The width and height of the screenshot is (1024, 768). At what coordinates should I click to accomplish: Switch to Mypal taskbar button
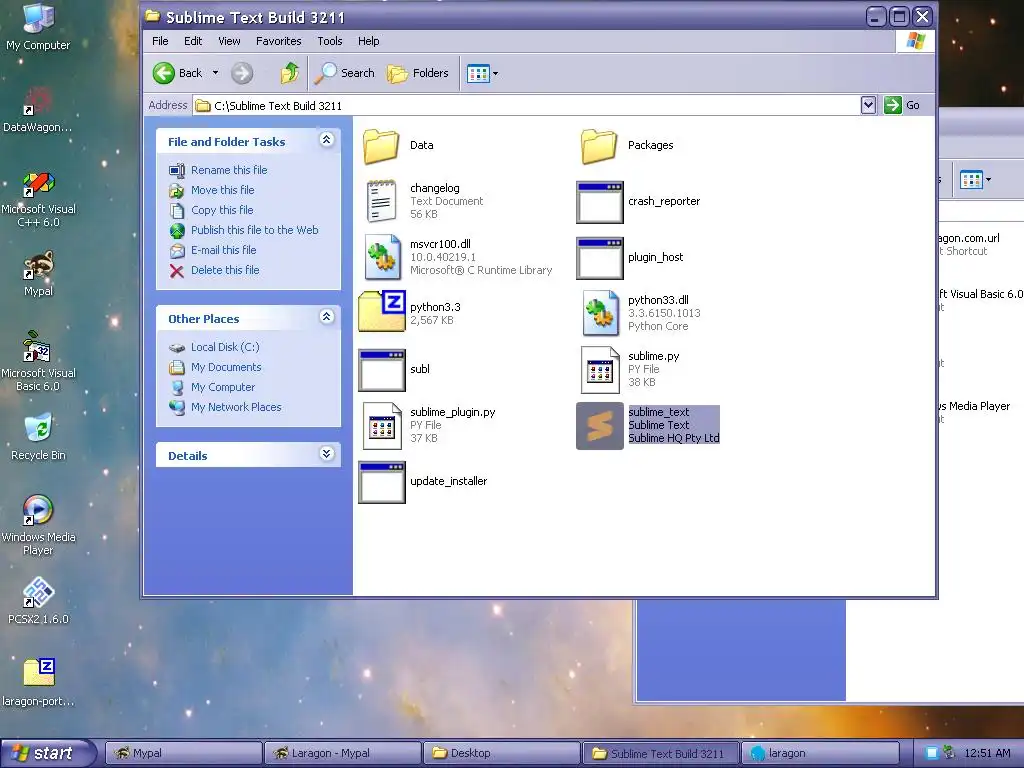(184, 753)
